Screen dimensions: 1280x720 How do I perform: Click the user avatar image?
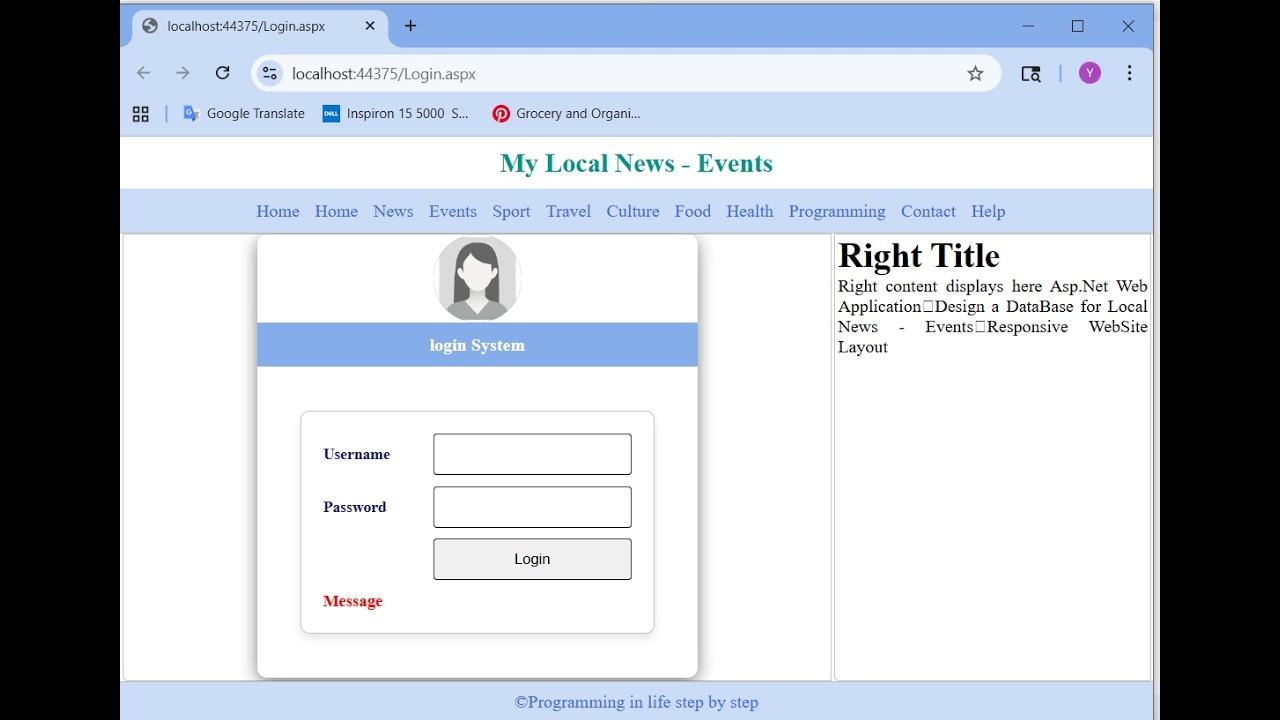(x=477, y=279)
